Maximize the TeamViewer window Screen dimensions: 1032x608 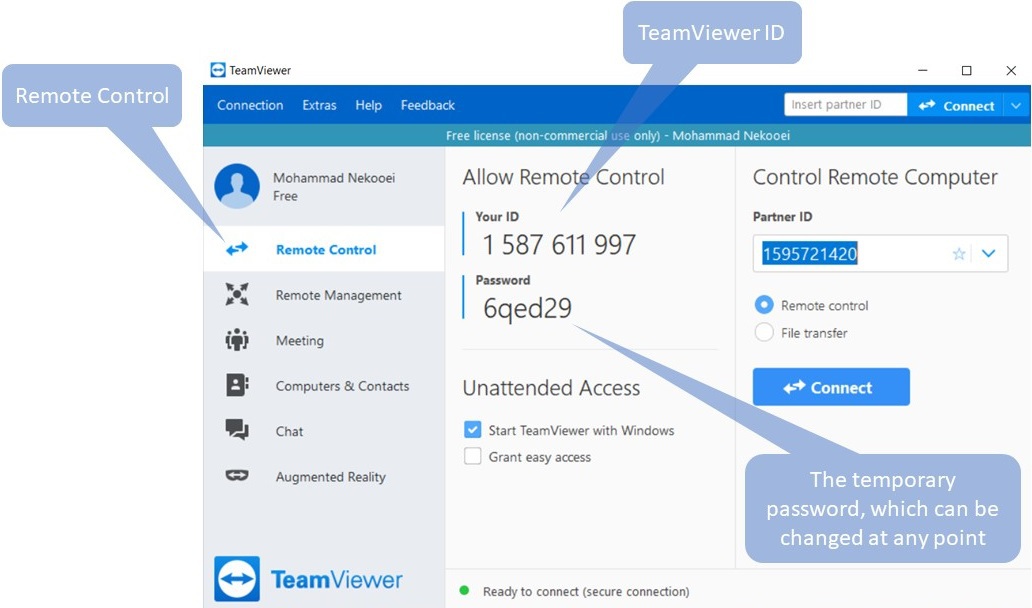pos(966,70)
